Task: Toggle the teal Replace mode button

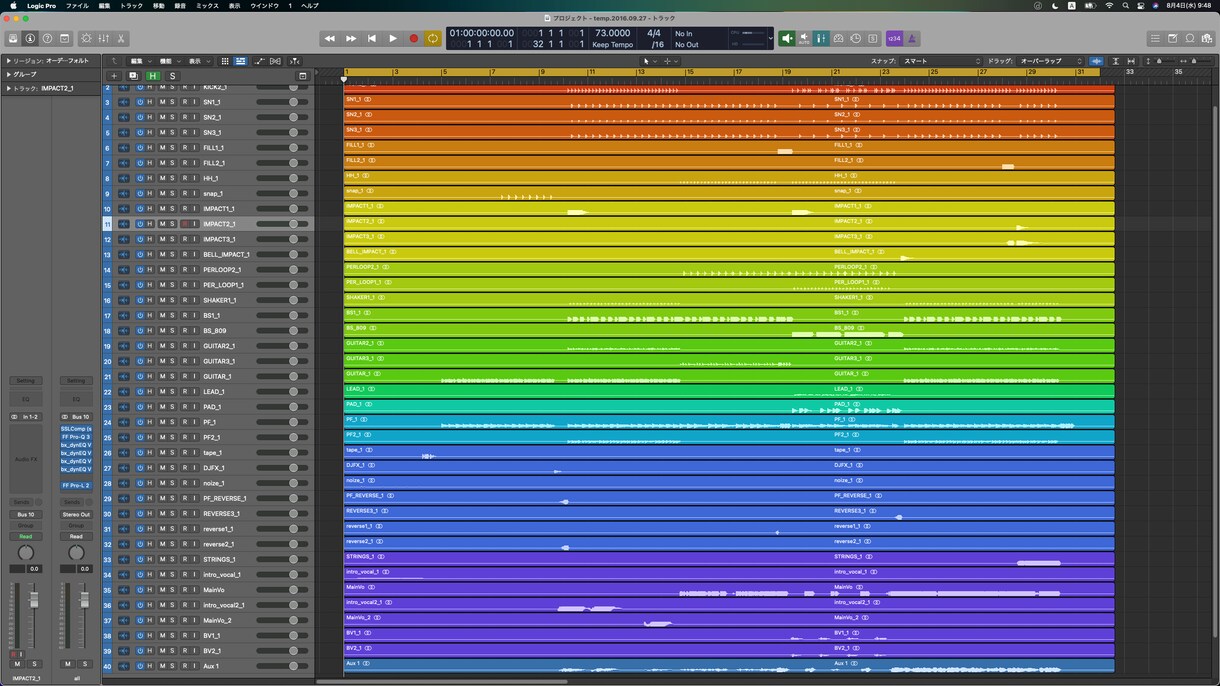Action: (x=820, y=38)
